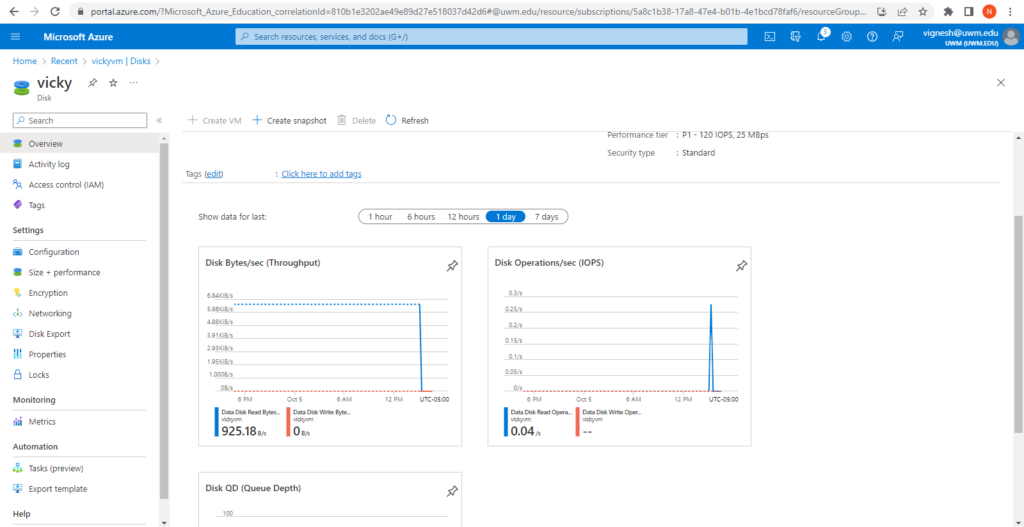Viewport: 1024px width, 527px height.
Task: Pin the Disk Operations/sec IOPS chart
Action: 741,266
